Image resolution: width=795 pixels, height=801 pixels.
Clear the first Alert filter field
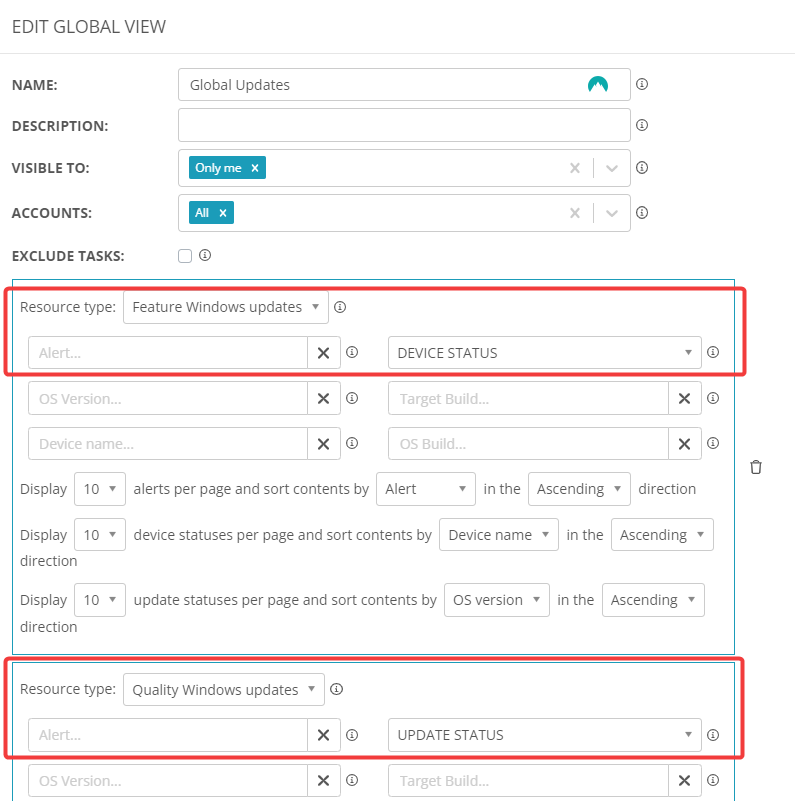[x=323, y=352]
